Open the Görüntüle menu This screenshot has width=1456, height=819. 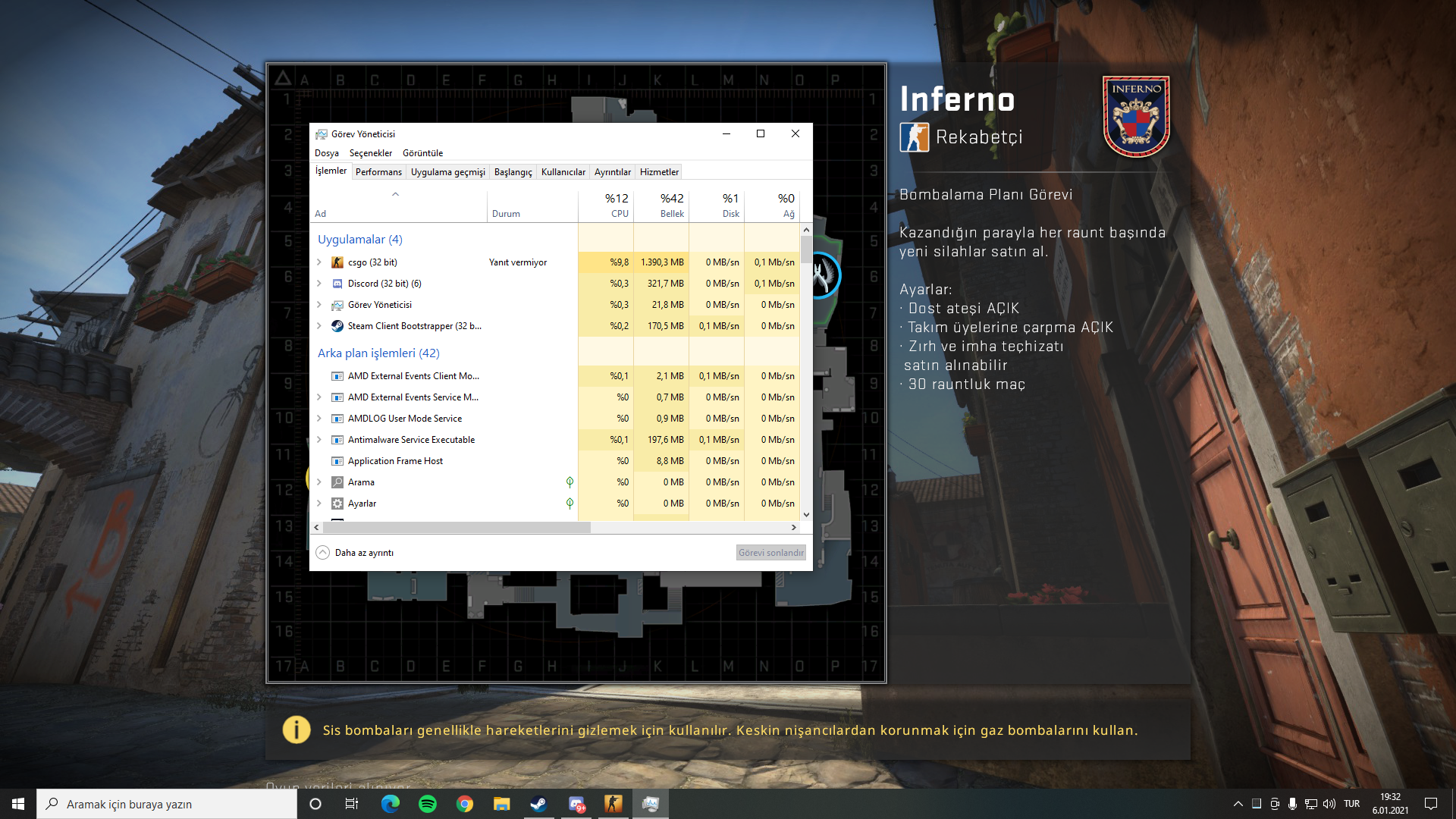(422, 153)
